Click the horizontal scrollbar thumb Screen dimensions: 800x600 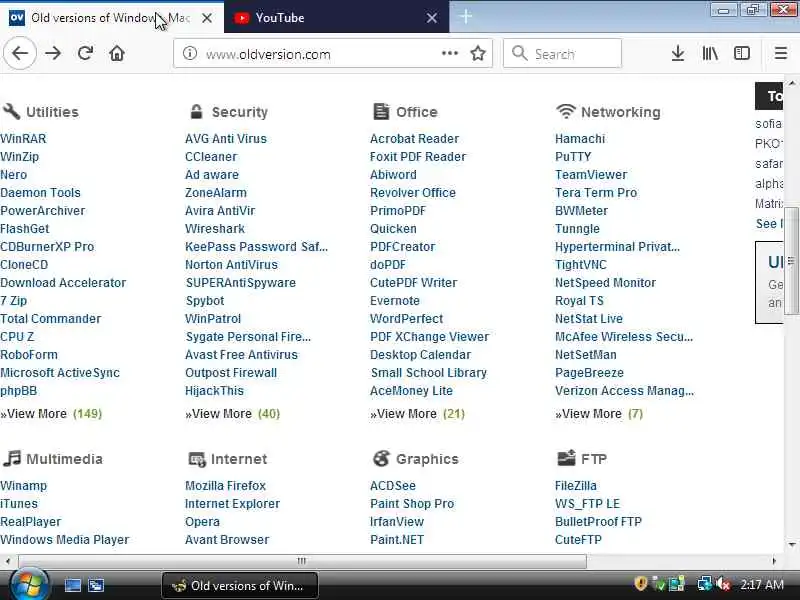tap(302, 561)
